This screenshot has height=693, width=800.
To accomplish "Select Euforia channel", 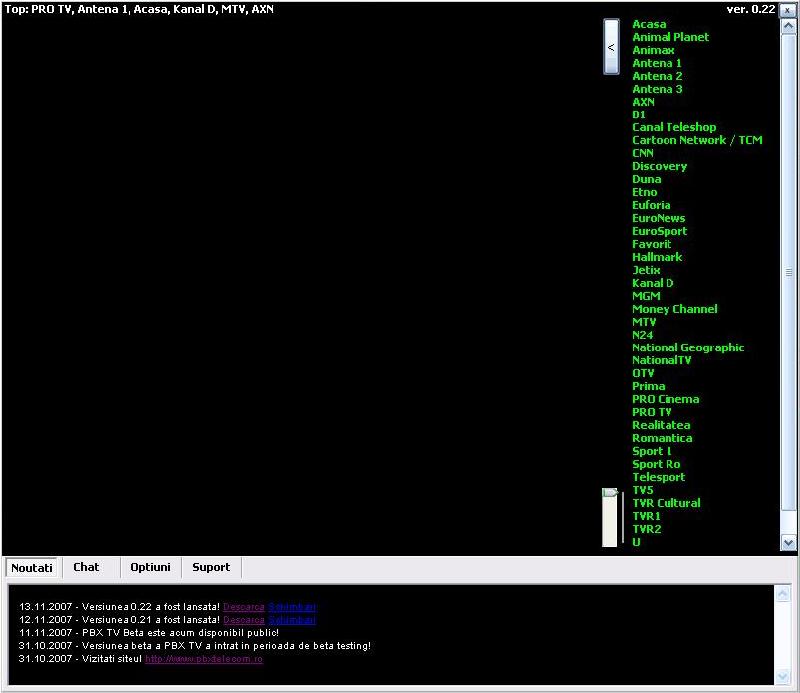I will coord(651,205).
